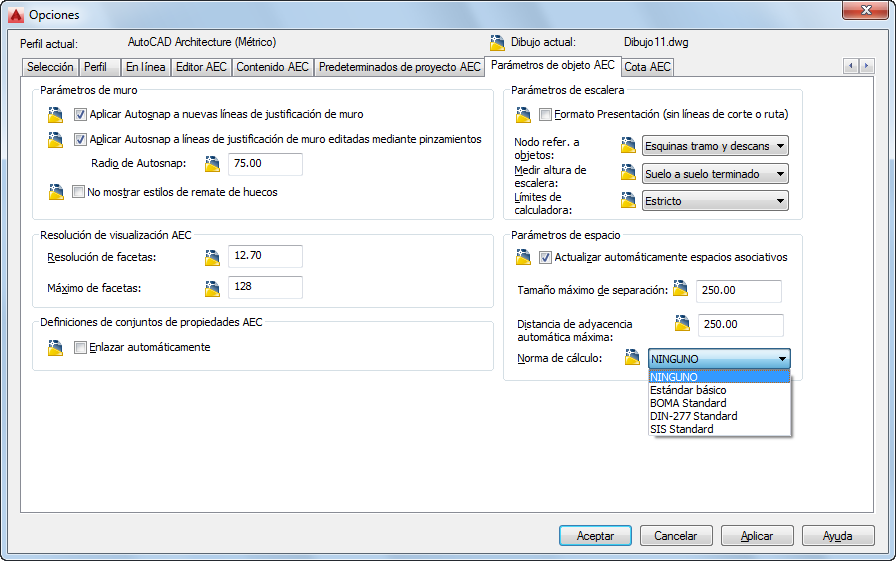Image resolution: width=896 pixels, height=561 pixels.
Task: Choose SIS Standard option
Action: (719, 430)
